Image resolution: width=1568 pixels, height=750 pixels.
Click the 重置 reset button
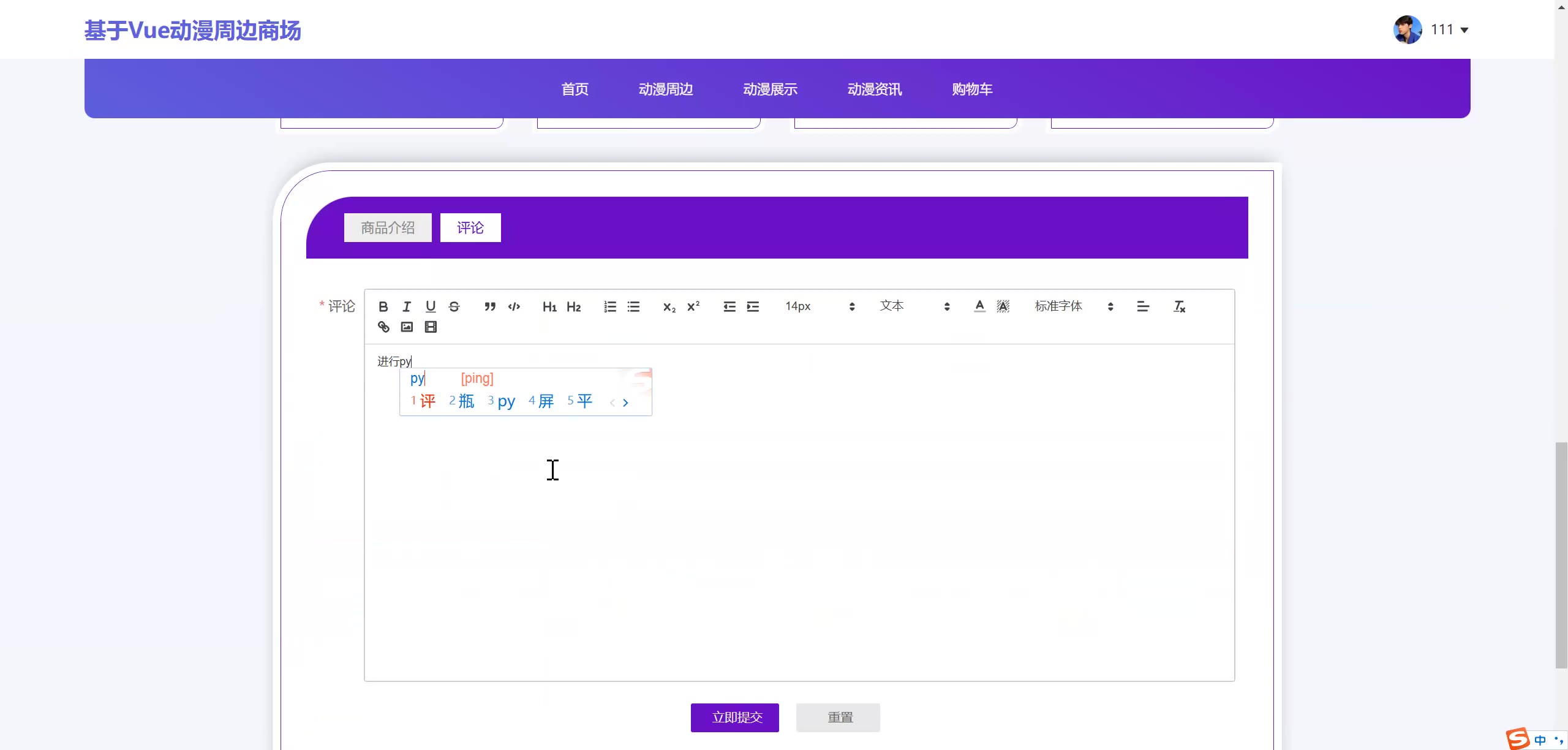(x=839, y=718)
